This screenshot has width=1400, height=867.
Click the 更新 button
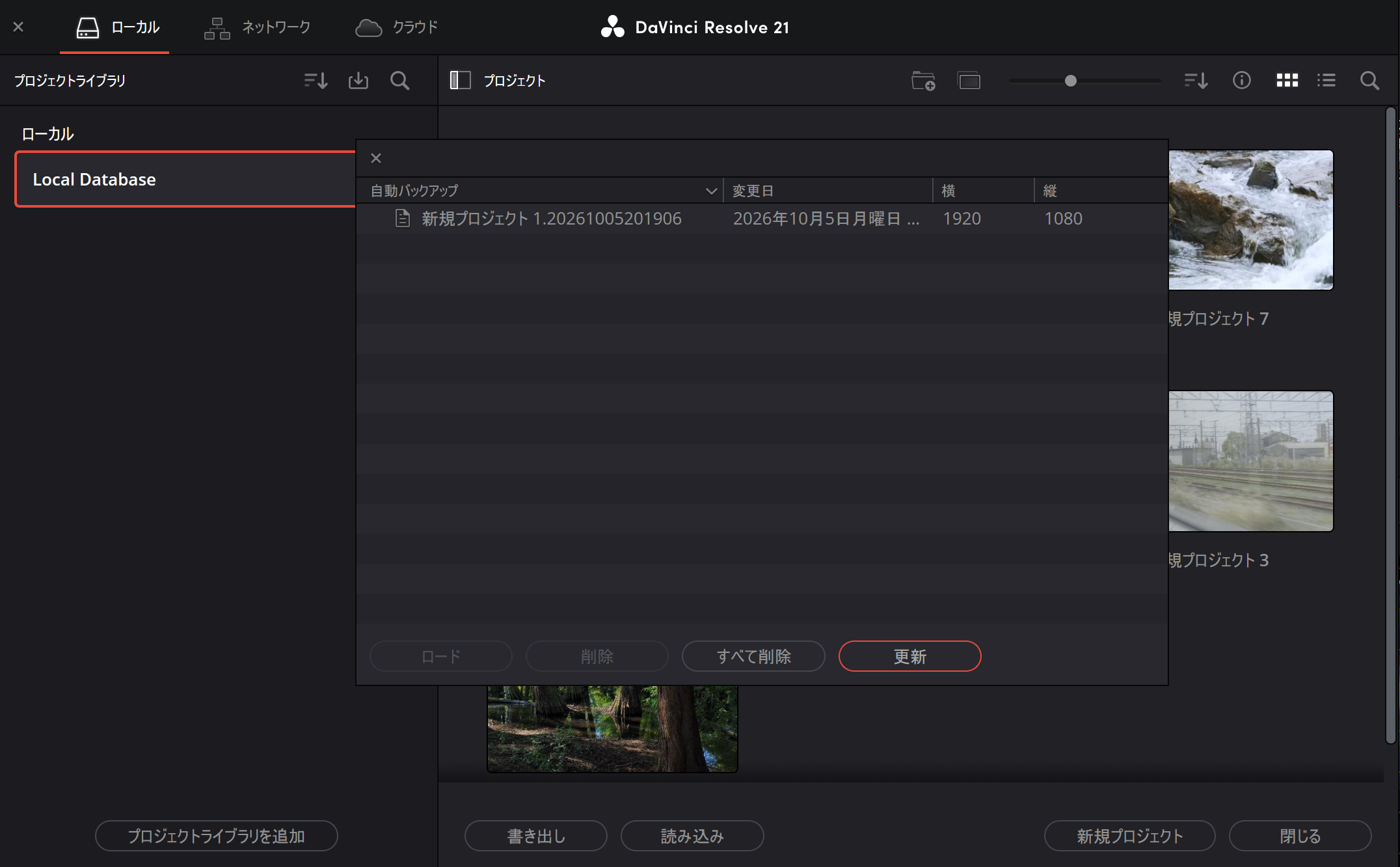click(x=909, y=656)
